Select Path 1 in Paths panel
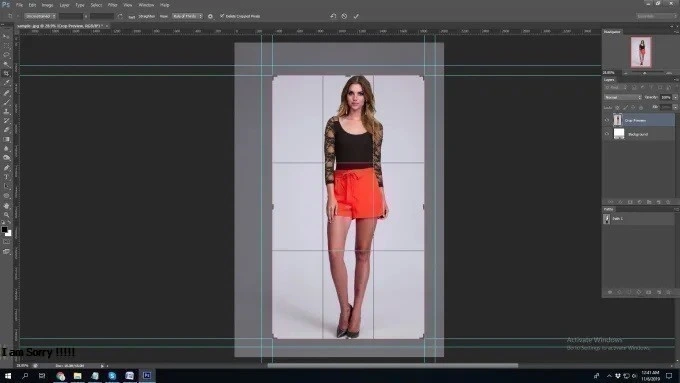Viewport: 680px width, 383px height. coord(638,219)
